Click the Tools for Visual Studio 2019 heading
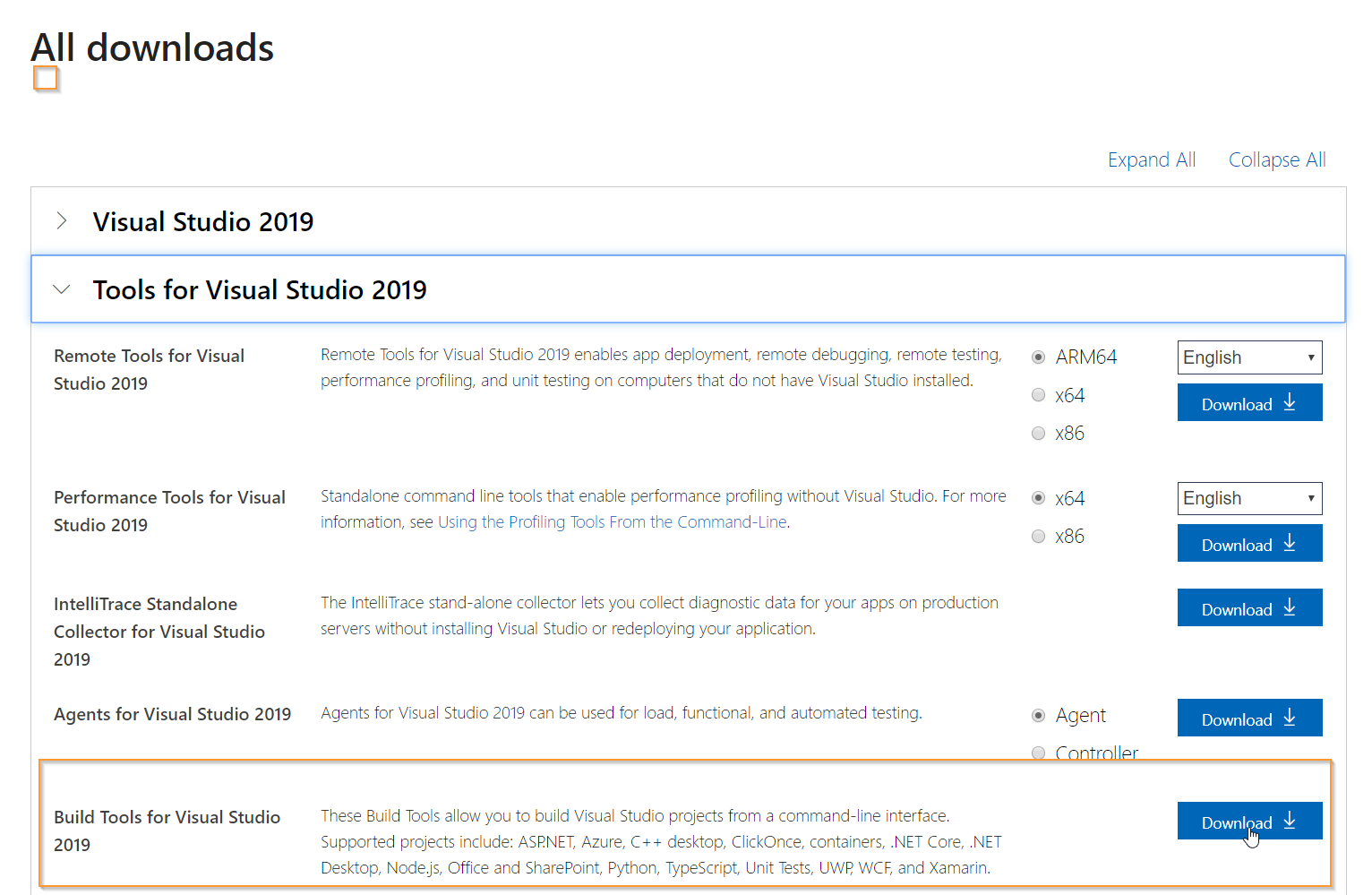This screenshot has height=895, width=1372. click(x=260, y=290)
